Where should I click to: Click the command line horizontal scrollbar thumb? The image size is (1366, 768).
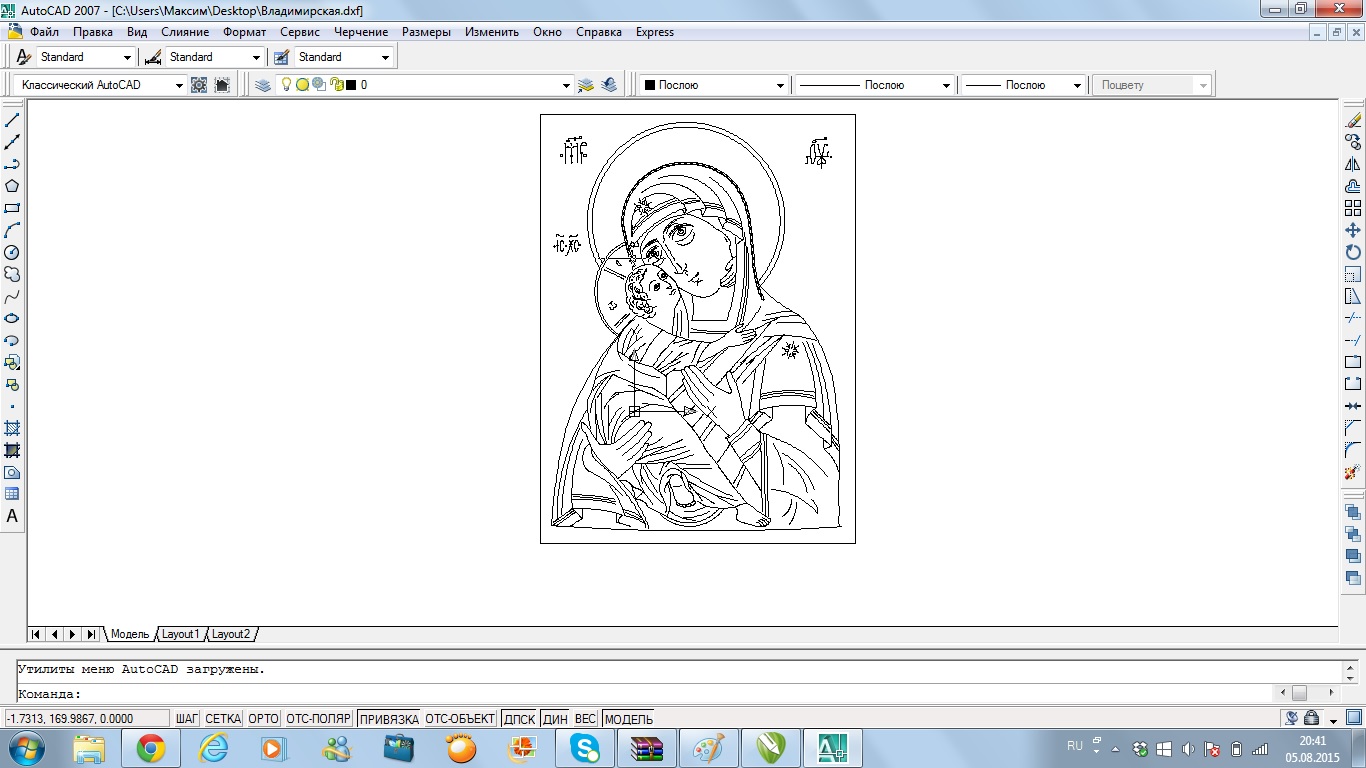(1299, 692)
